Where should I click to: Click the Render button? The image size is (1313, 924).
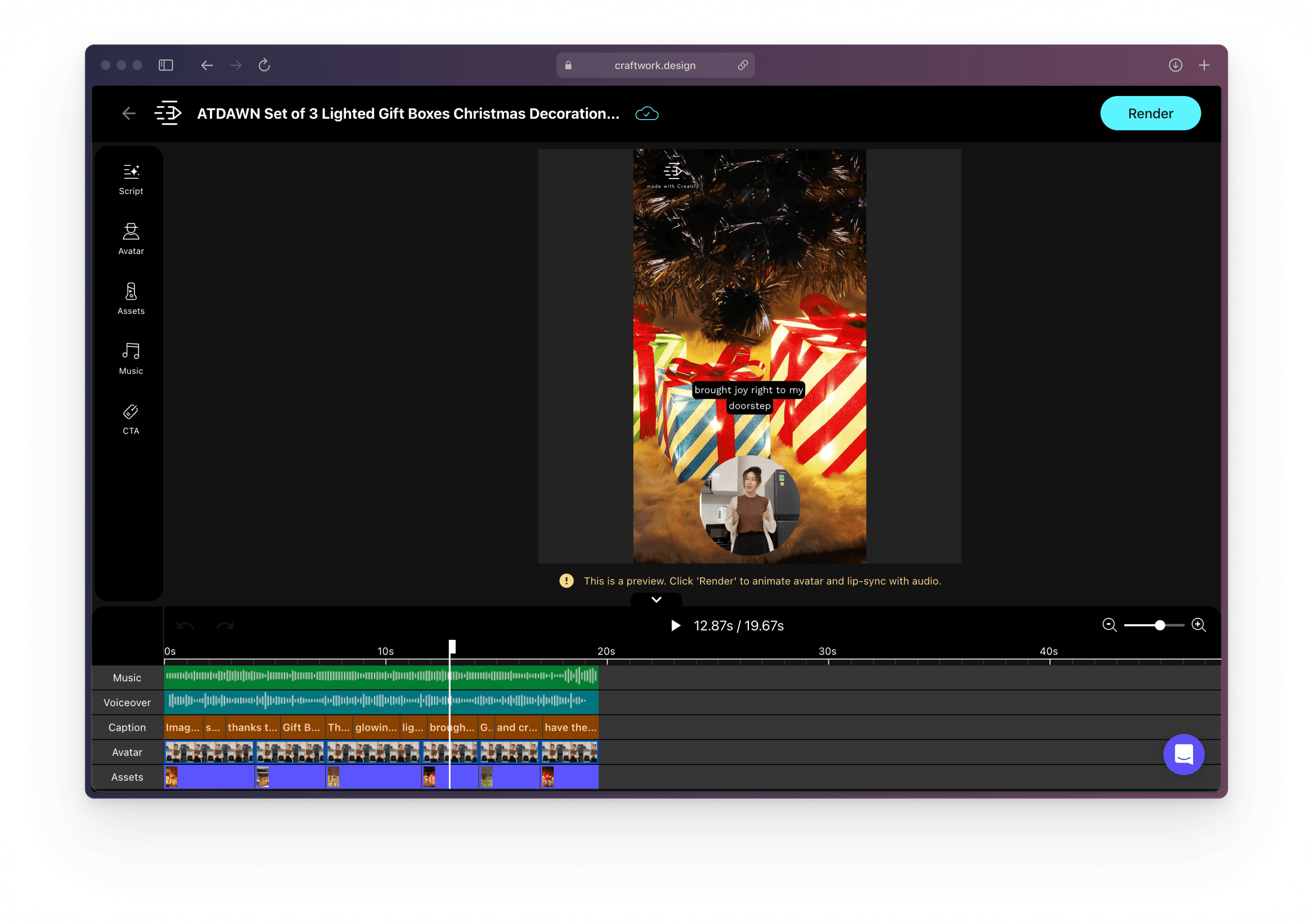pos(1151,113)
